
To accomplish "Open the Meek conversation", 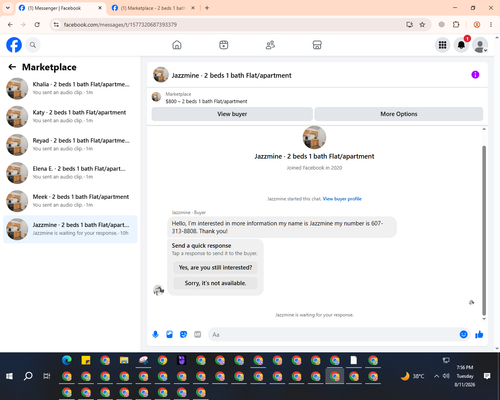I will click(70, 201).
